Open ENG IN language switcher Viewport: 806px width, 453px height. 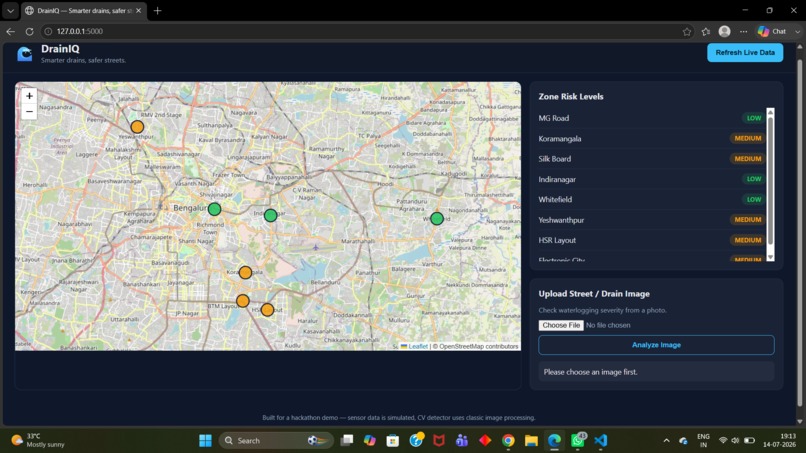tap(703, 441)
